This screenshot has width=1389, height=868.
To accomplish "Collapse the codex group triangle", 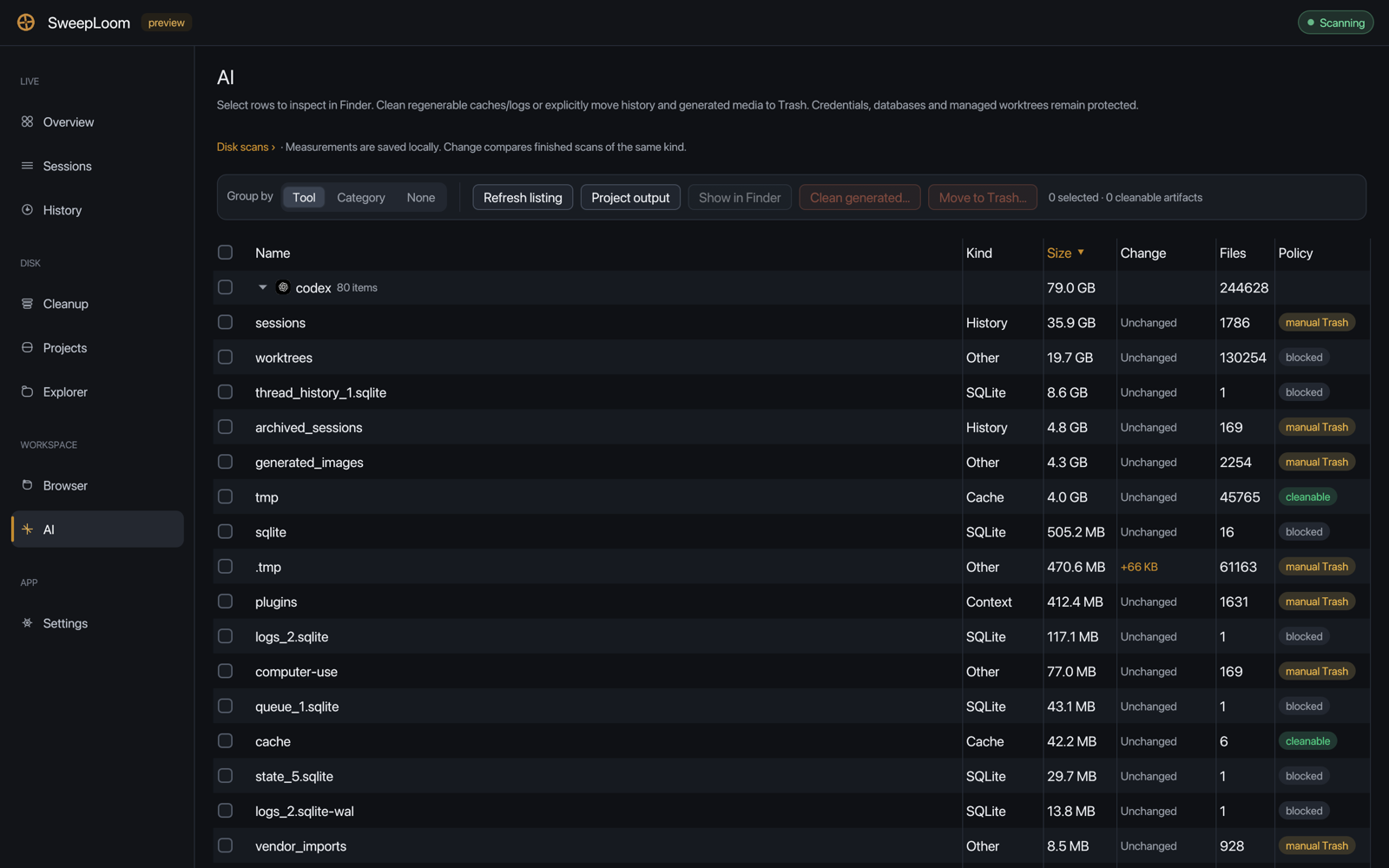I will point(262,287).
